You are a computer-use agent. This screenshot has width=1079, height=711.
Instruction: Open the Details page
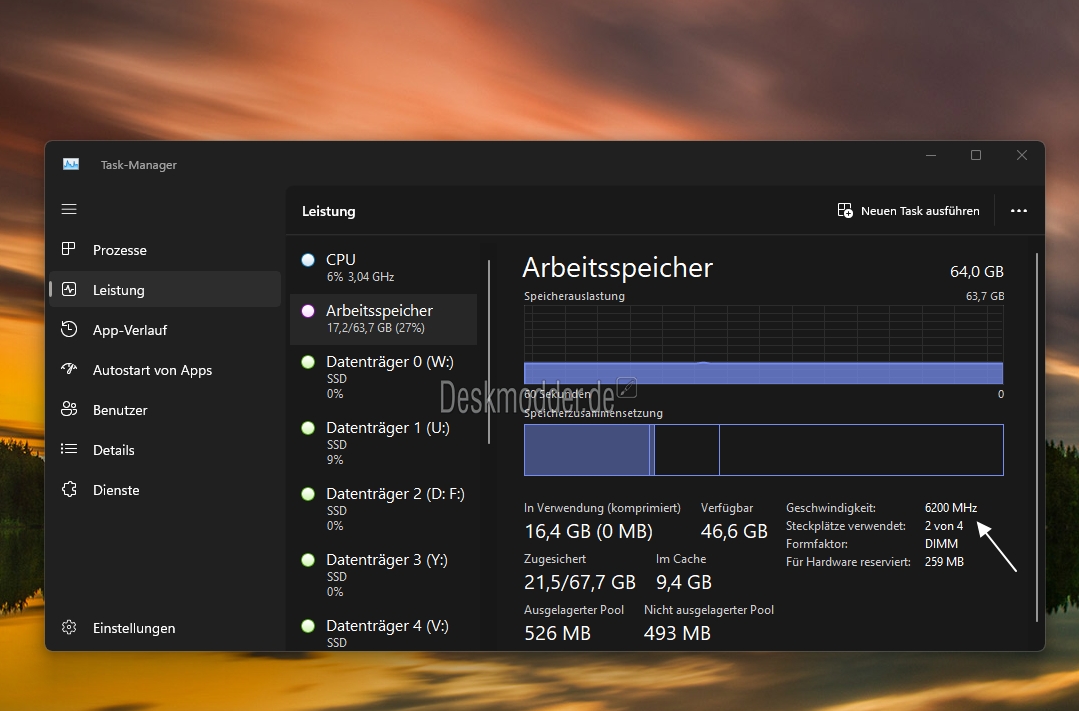point(165,449)
